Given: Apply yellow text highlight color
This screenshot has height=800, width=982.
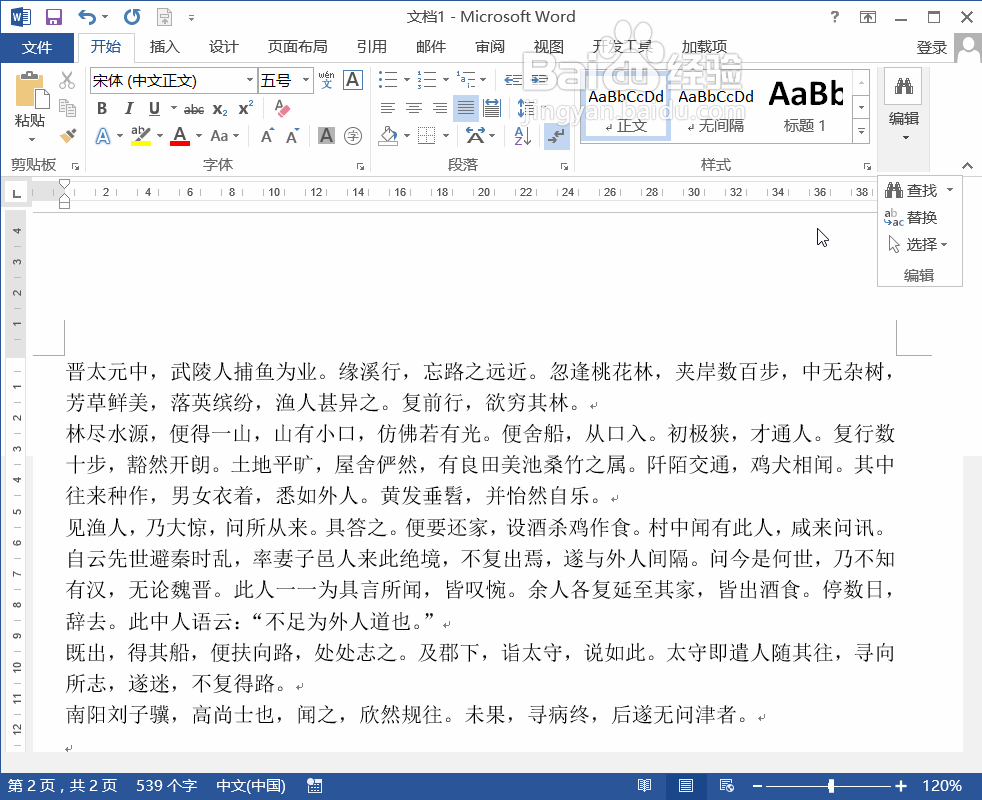Looking at the screenshot, I should click(140, 136).
